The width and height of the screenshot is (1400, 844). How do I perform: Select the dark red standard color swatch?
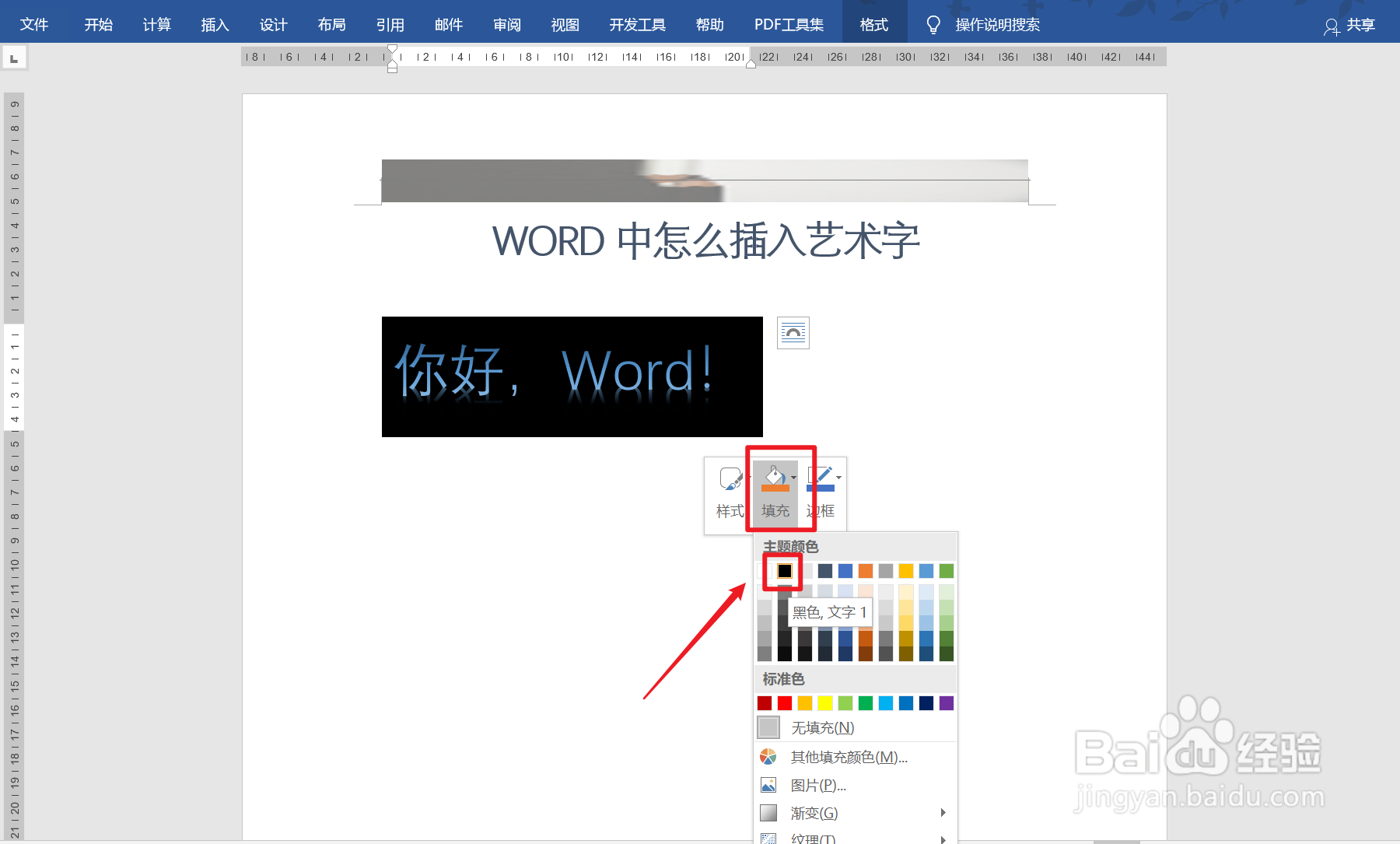pyautogui.click(x=763, y=702)
